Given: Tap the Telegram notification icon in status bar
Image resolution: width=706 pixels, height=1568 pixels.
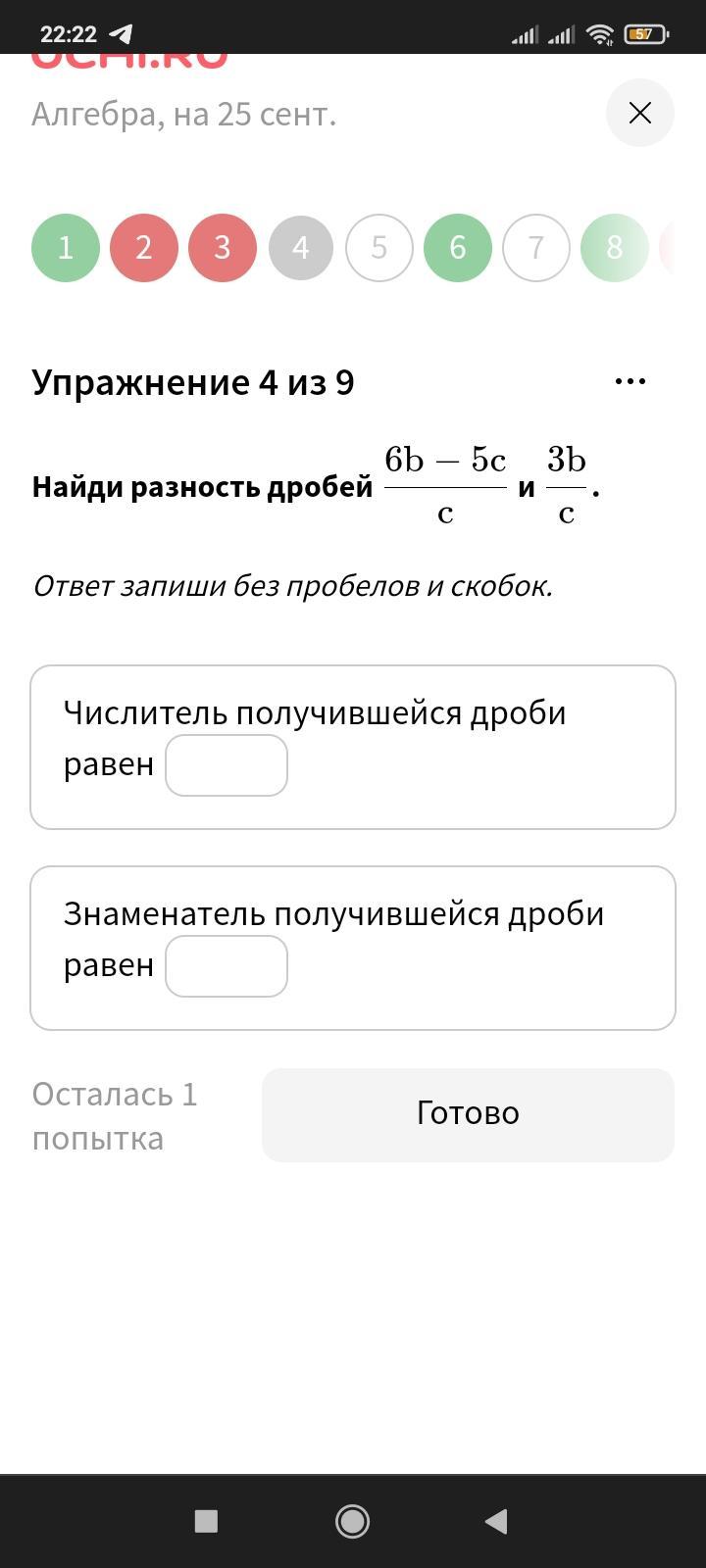Looking at the screenshot, I should (120, 34).
